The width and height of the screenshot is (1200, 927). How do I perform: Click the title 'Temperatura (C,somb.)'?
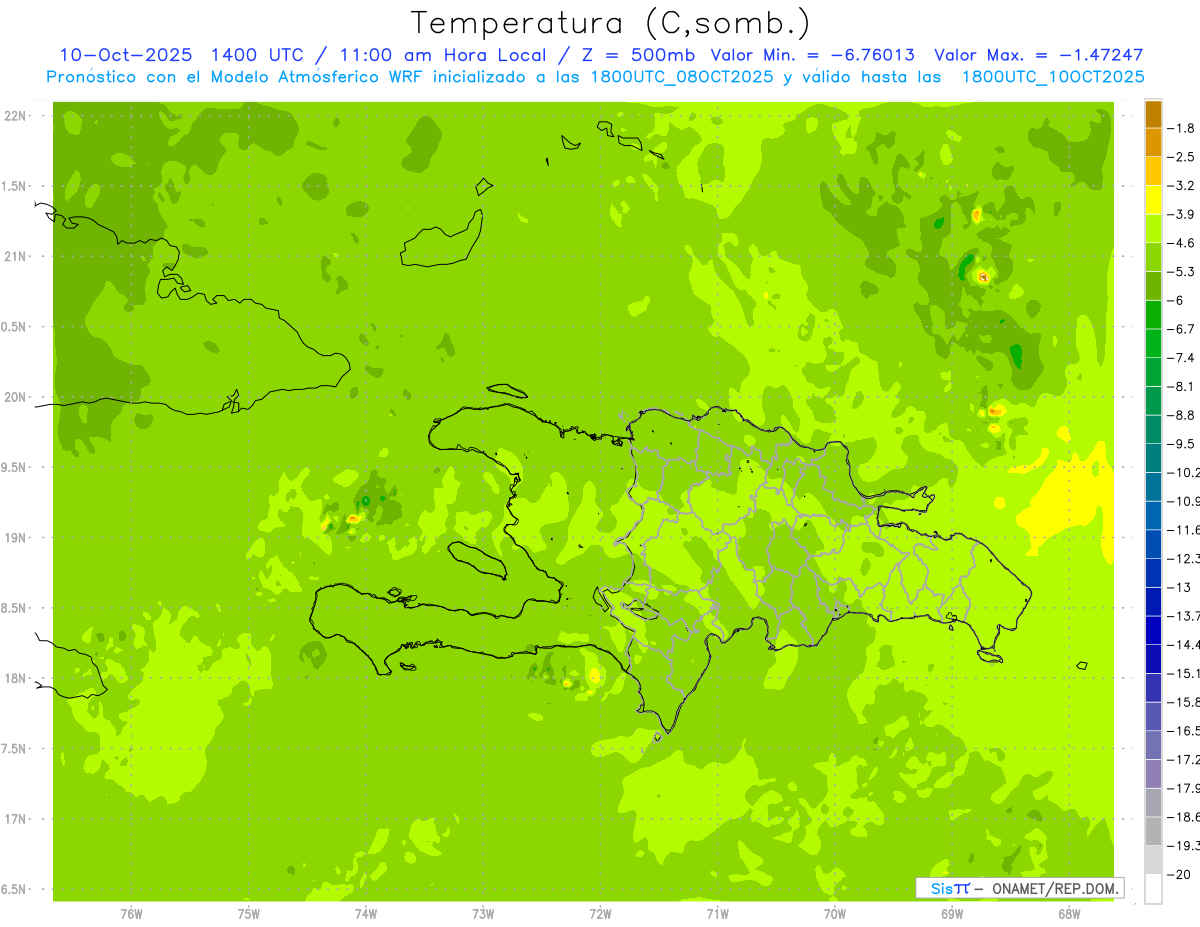click(611, 24)
